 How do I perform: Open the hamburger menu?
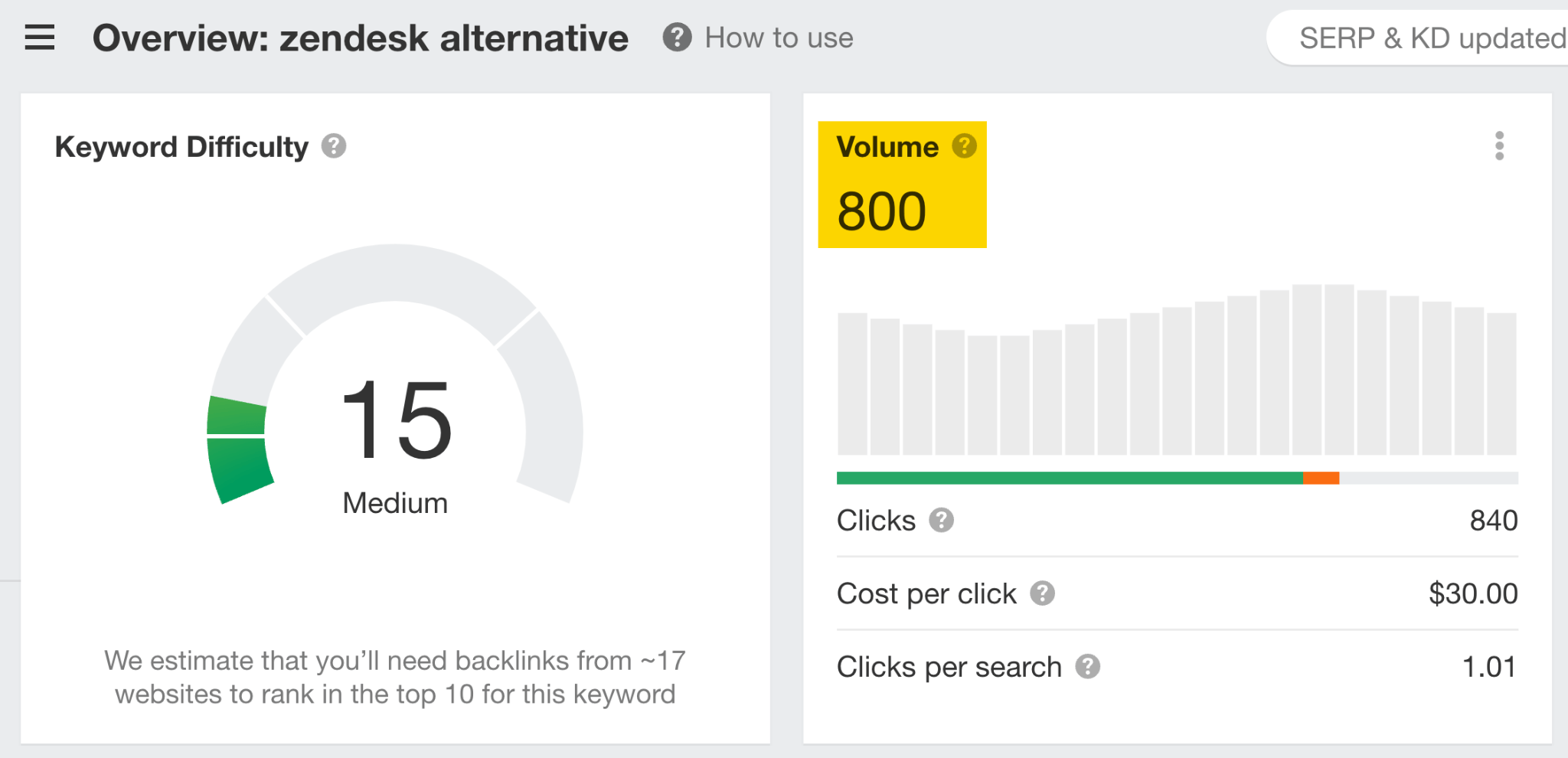[40, 38]
